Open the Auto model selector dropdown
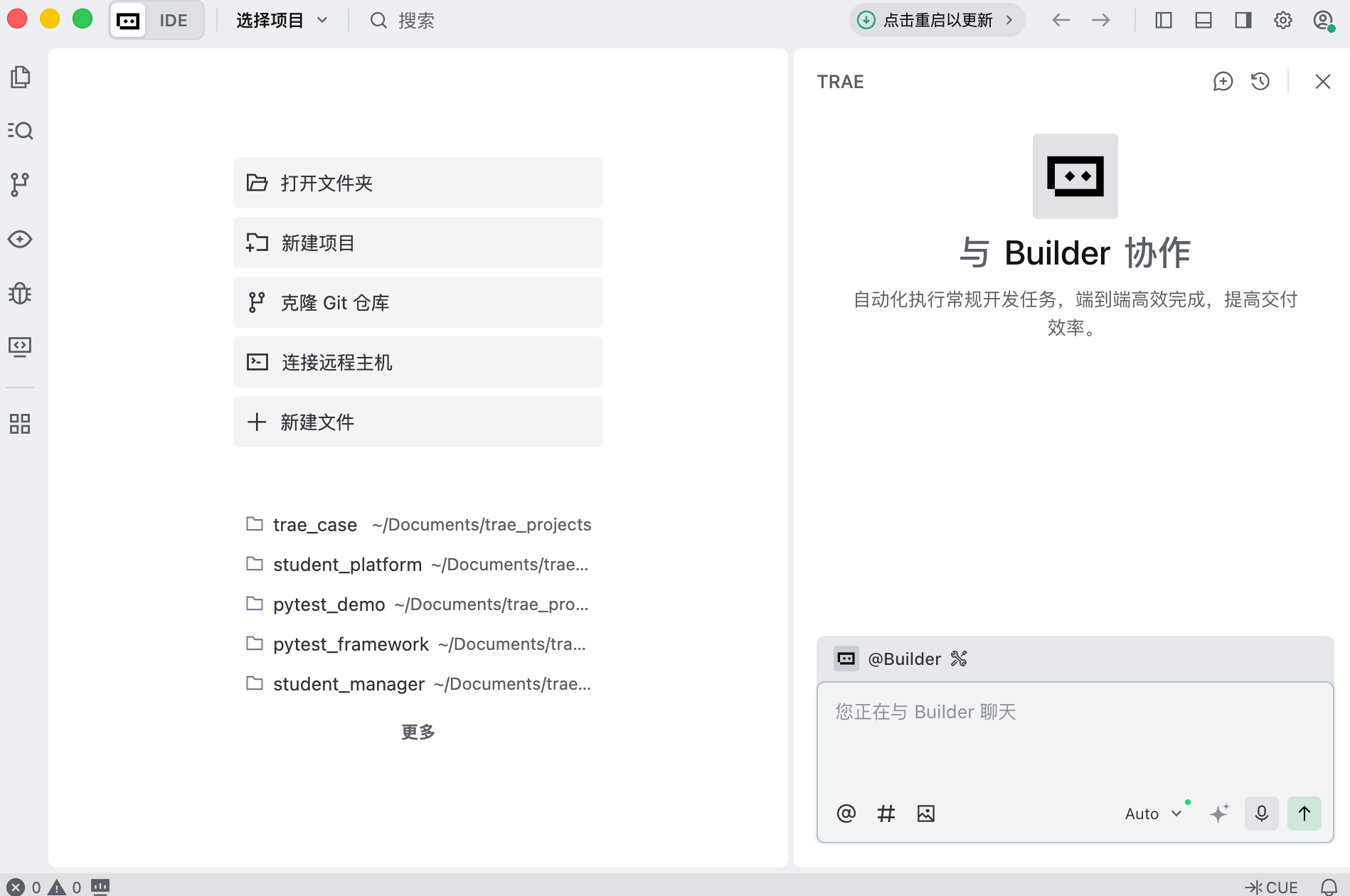The height and width of the screenshot is (896, 1350). click(x=1152, y=814)
